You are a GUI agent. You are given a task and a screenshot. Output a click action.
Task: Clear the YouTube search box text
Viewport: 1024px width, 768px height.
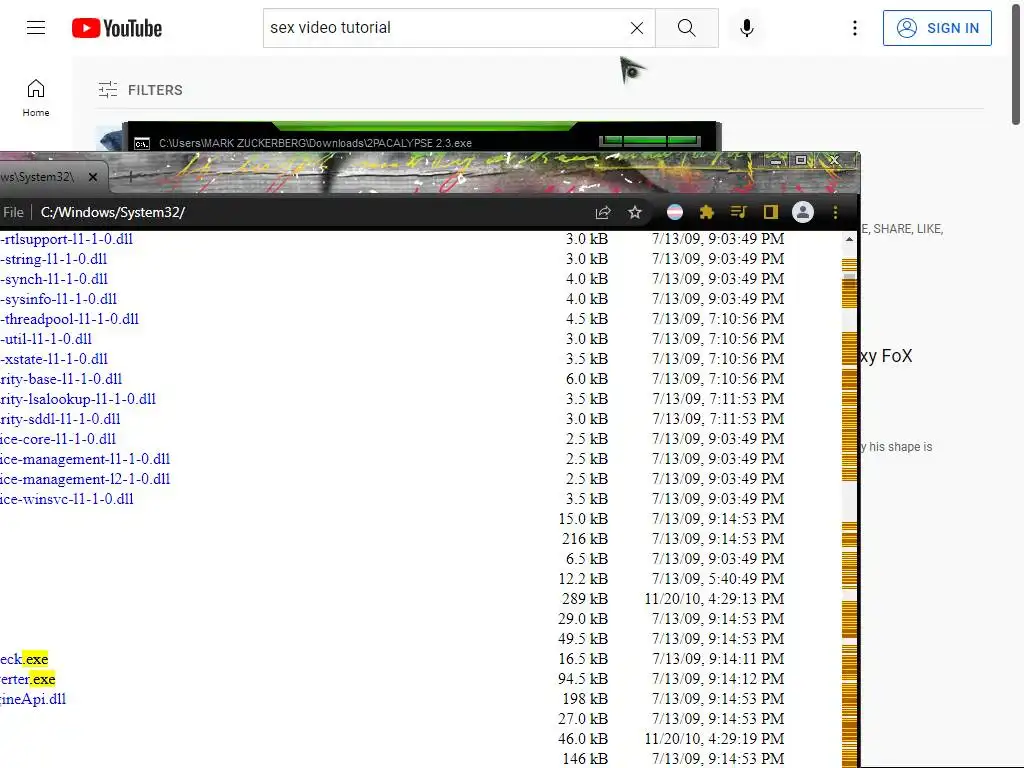(x=637, y=28)
